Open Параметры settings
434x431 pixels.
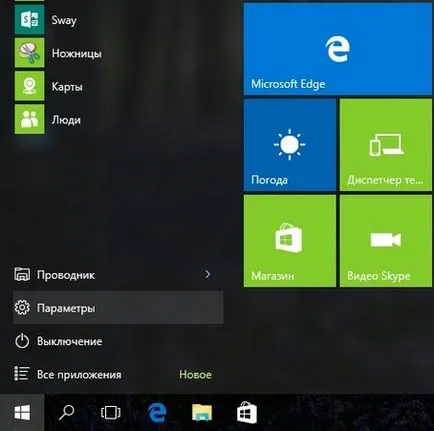pyautogui.click(x=118, y=307)
